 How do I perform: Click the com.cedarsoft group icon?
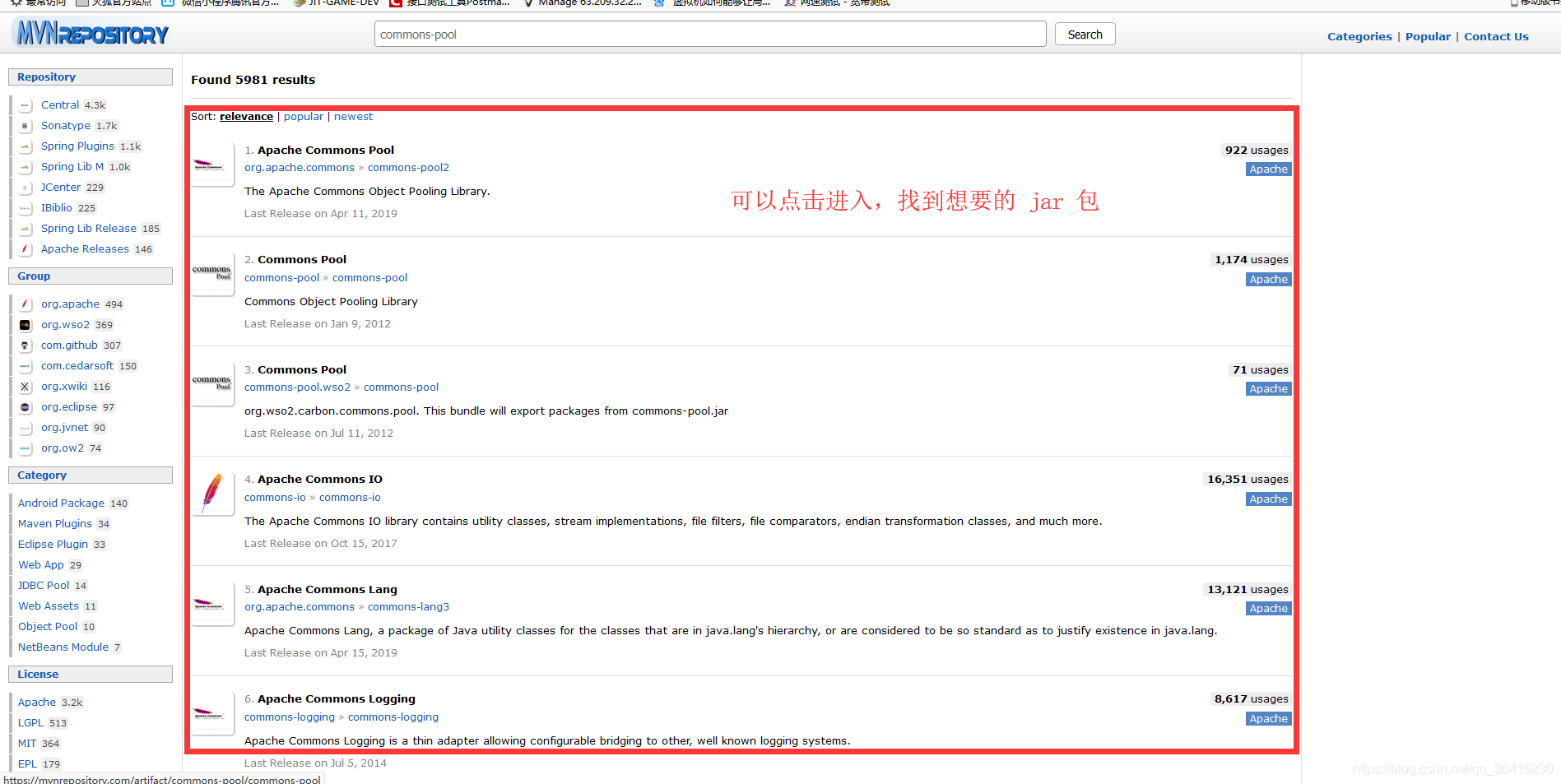(26, 366)
